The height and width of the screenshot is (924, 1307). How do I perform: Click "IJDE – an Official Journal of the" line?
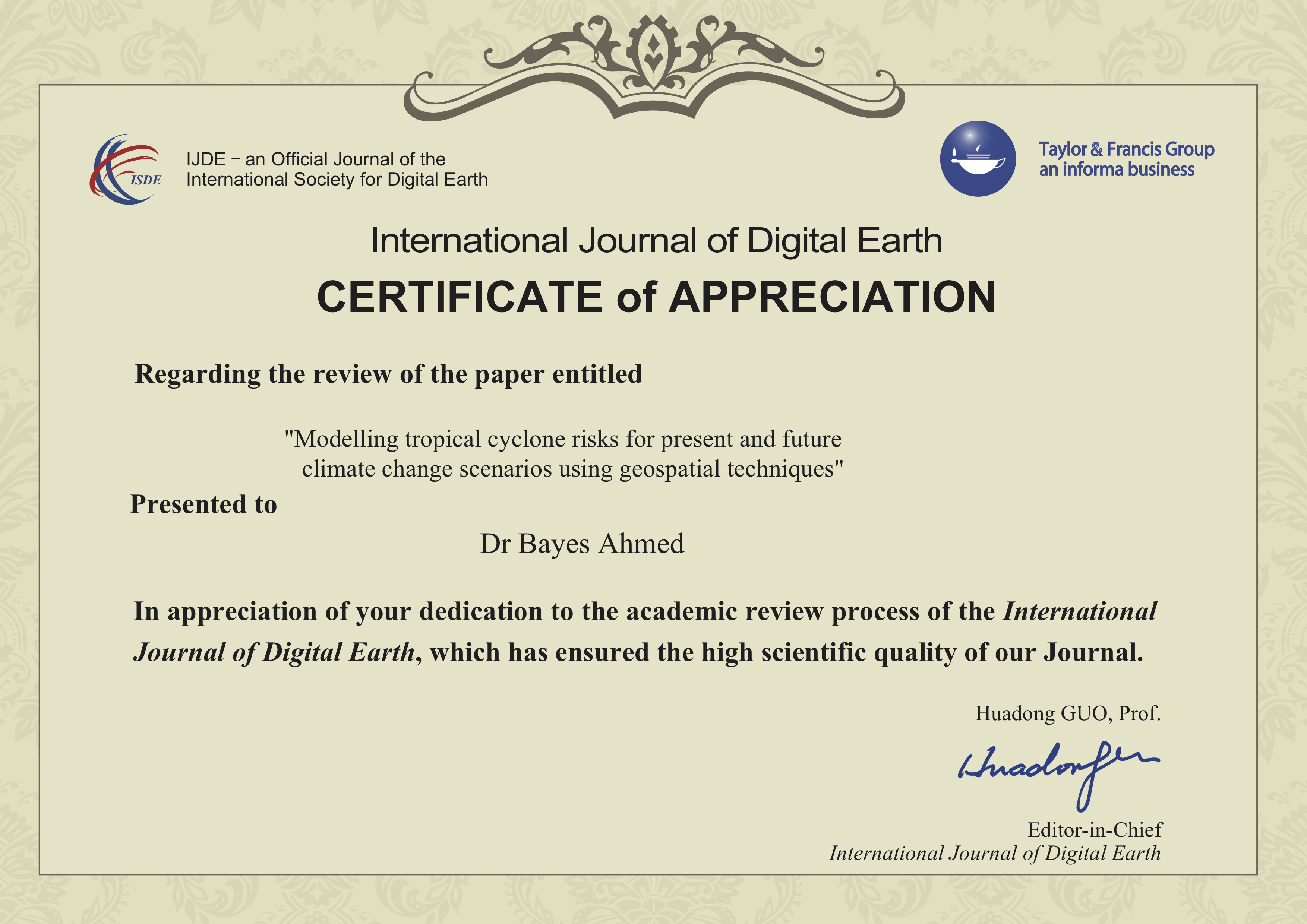(315, 159)
